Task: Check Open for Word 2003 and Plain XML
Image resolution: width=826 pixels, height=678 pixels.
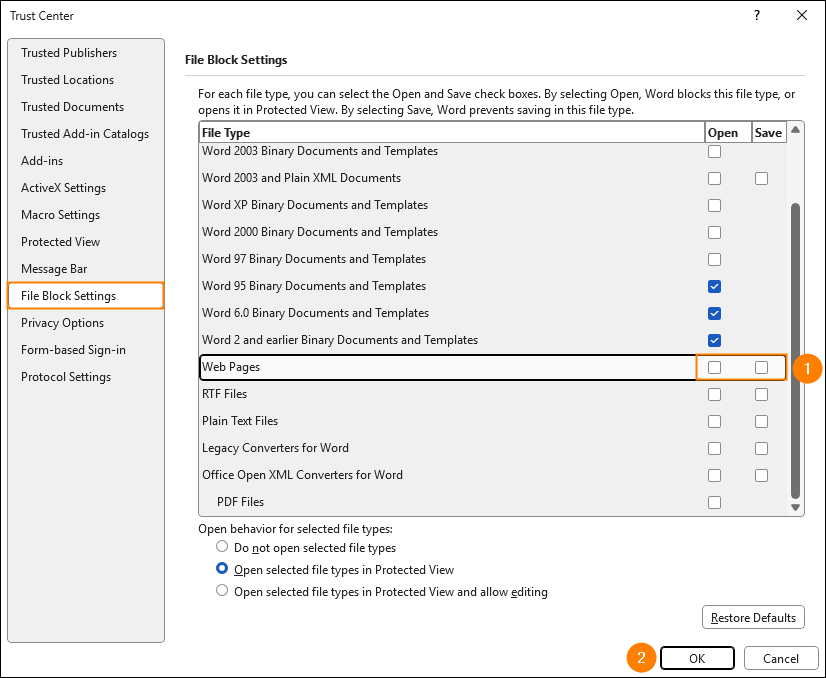Action: [x=714, y=179]
